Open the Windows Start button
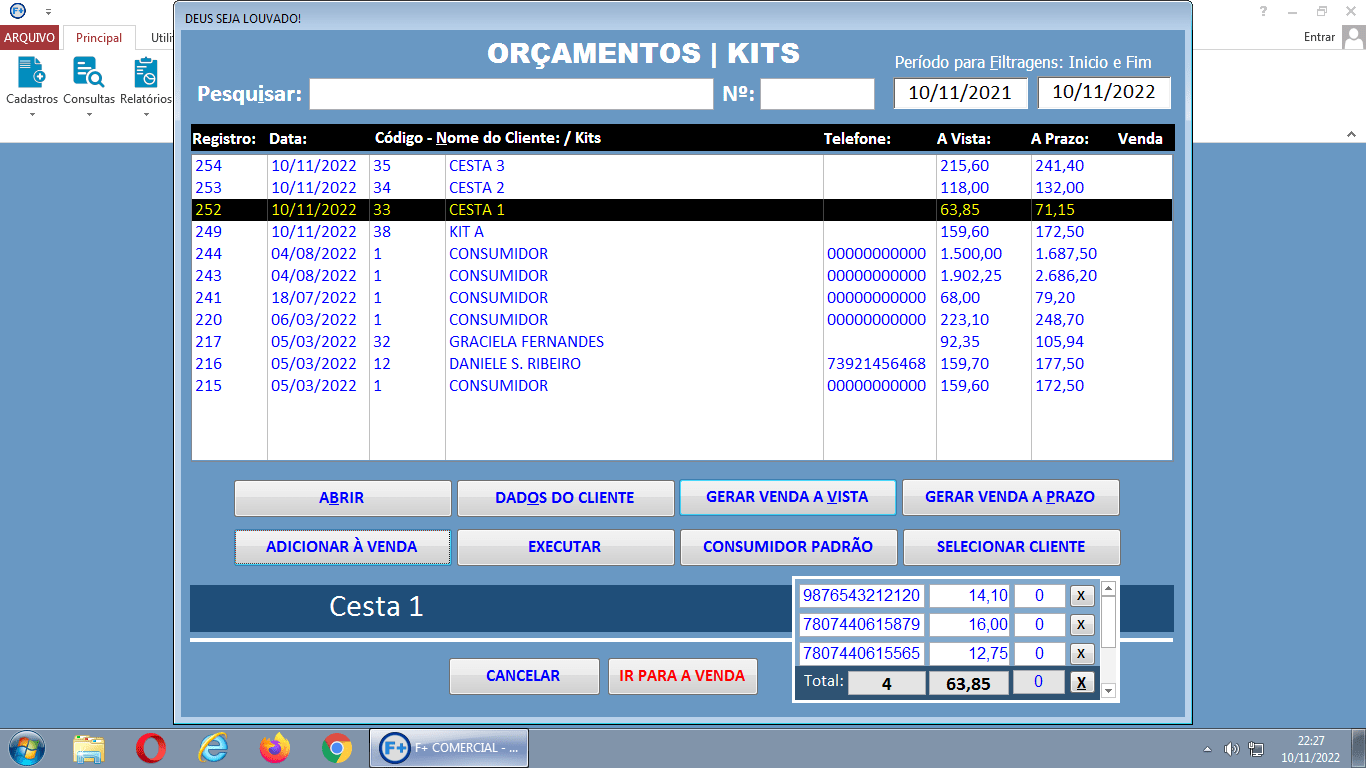 coord(26,748)
